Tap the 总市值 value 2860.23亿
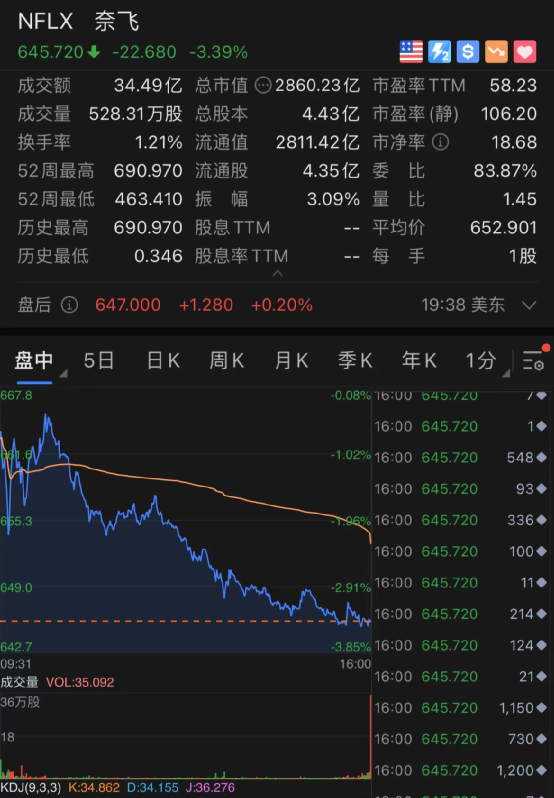The height and width of the screenshot is (798, 554). (317, 86)
